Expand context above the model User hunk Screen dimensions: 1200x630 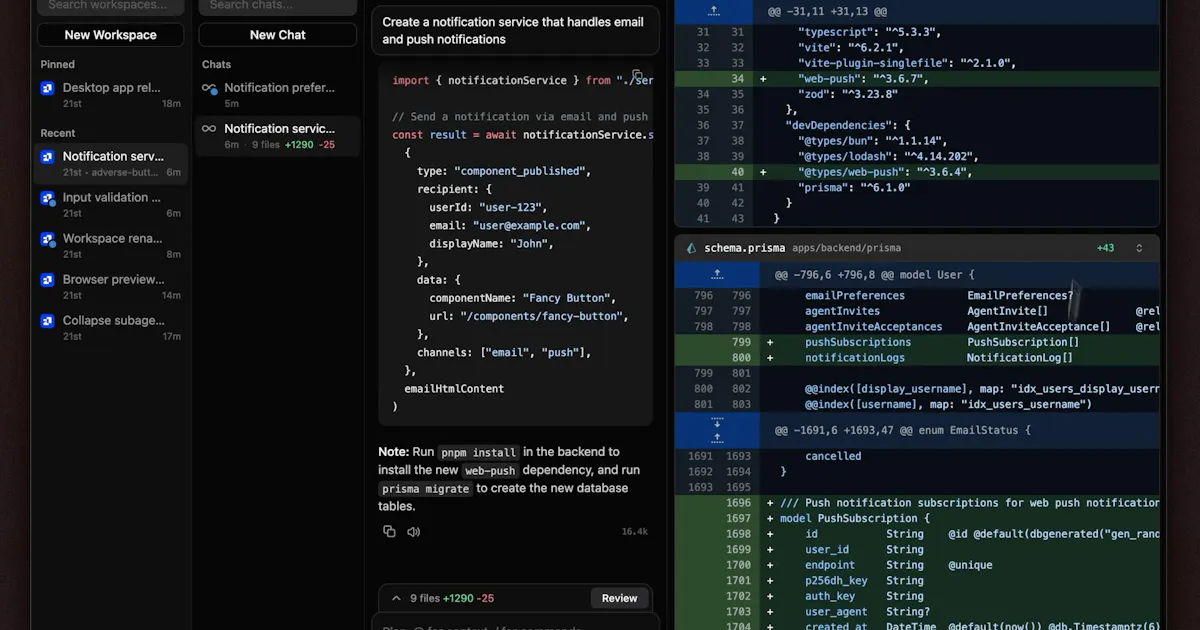coord(717,274)
